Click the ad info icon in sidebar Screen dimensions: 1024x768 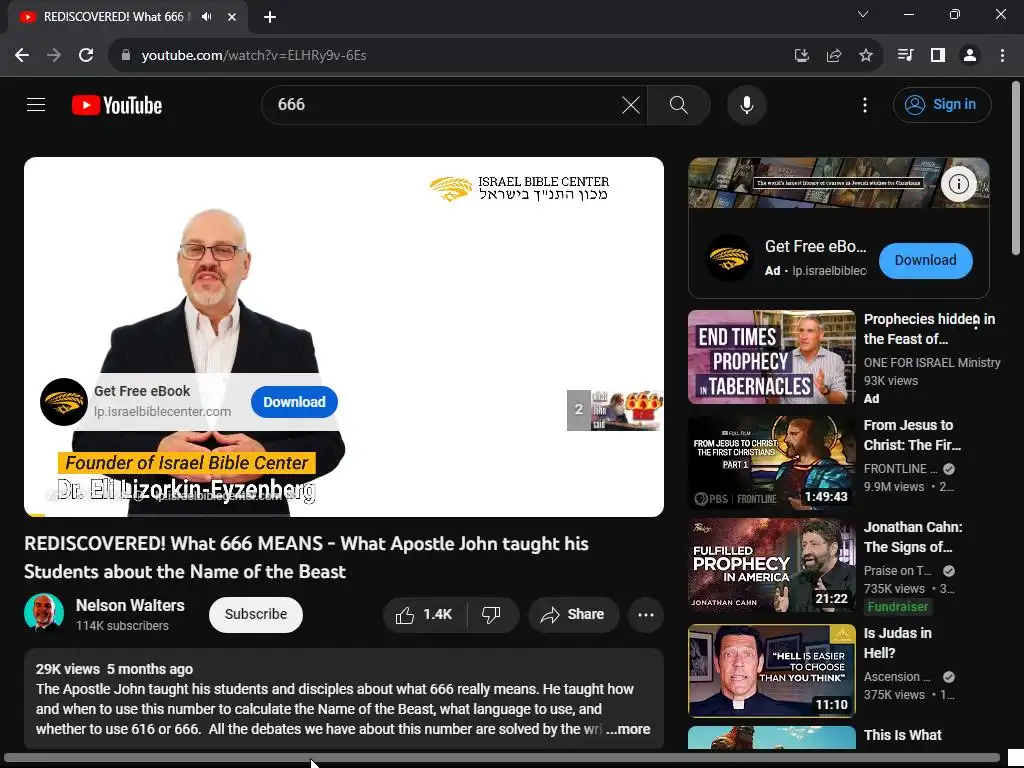click(958, 184)
